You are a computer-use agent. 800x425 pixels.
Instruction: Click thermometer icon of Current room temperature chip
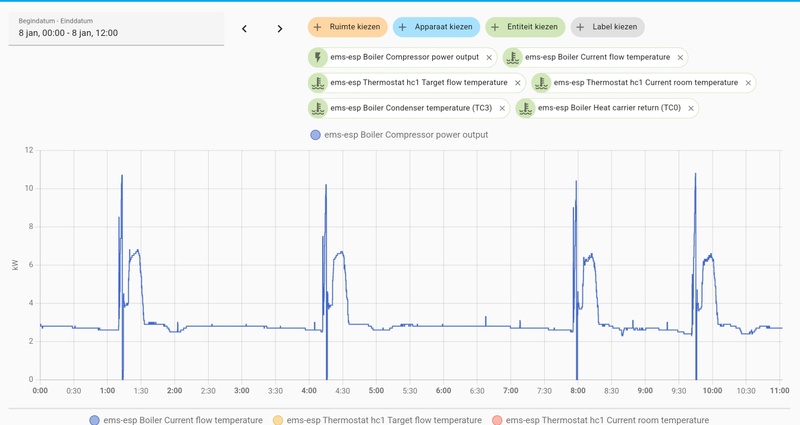541,83
